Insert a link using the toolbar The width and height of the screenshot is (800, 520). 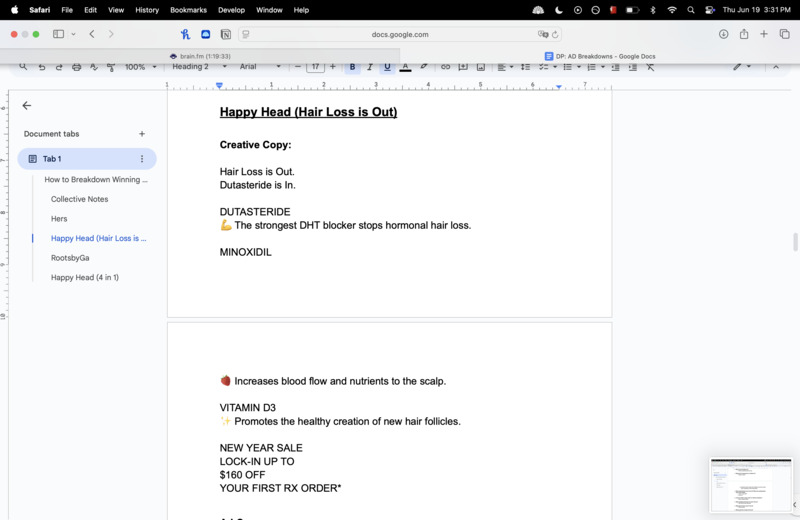coord(445,67)
